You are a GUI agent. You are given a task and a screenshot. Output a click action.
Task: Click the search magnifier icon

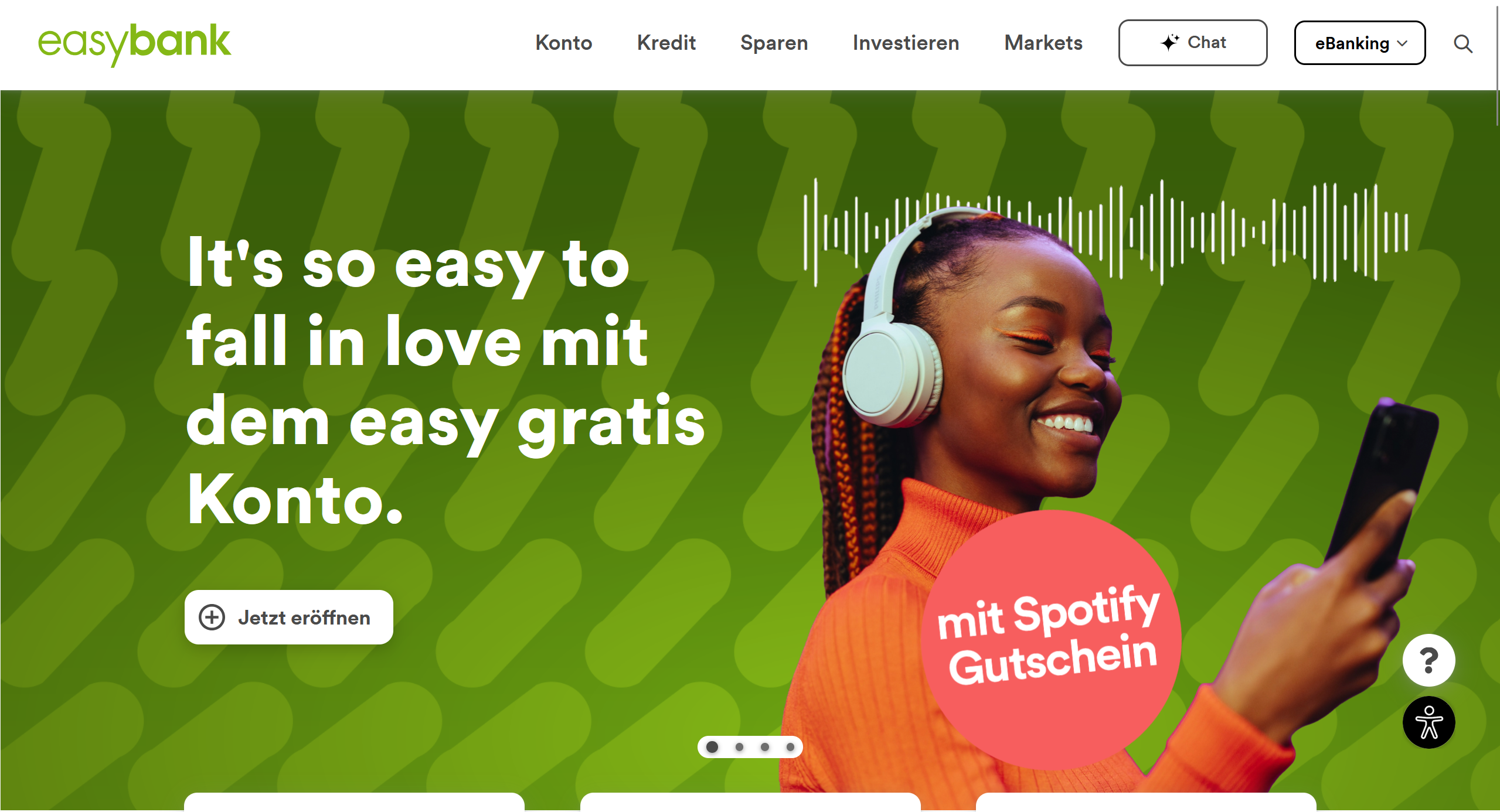click(x=1462, y=43)
